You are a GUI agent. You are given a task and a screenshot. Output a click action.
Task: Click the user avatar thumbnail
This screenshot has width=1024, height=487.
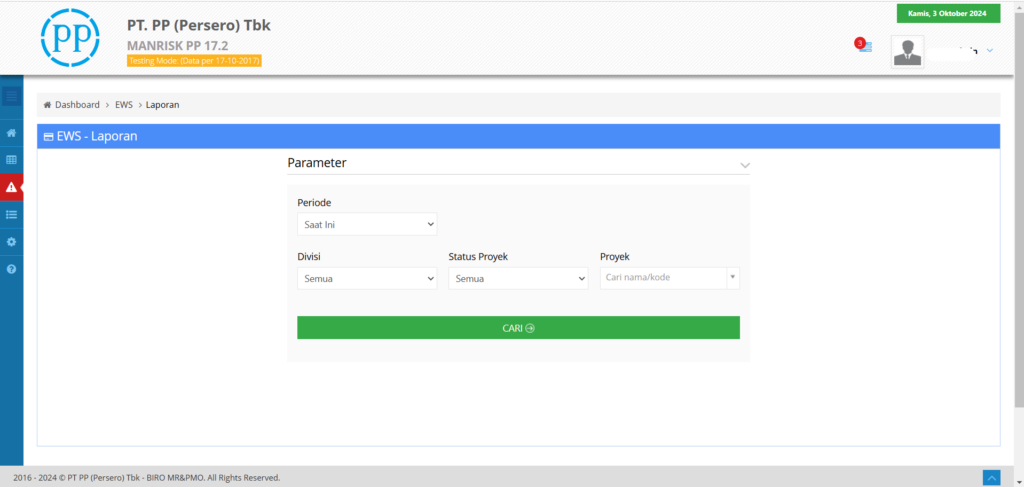click(908, 52)
